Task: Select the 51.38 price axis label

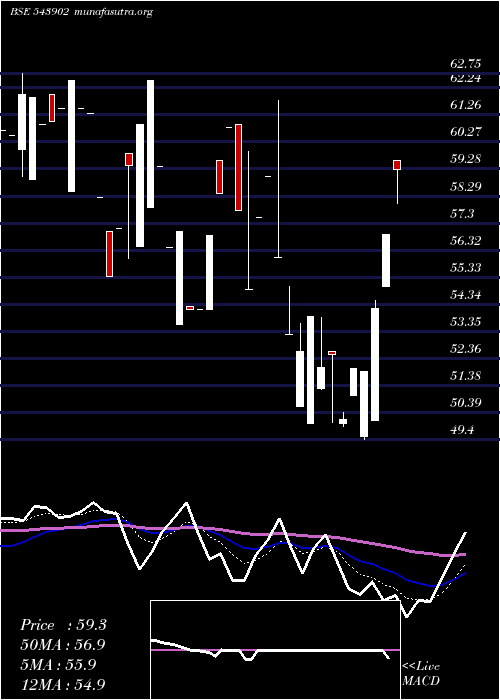Action: (x=465, y=376)
